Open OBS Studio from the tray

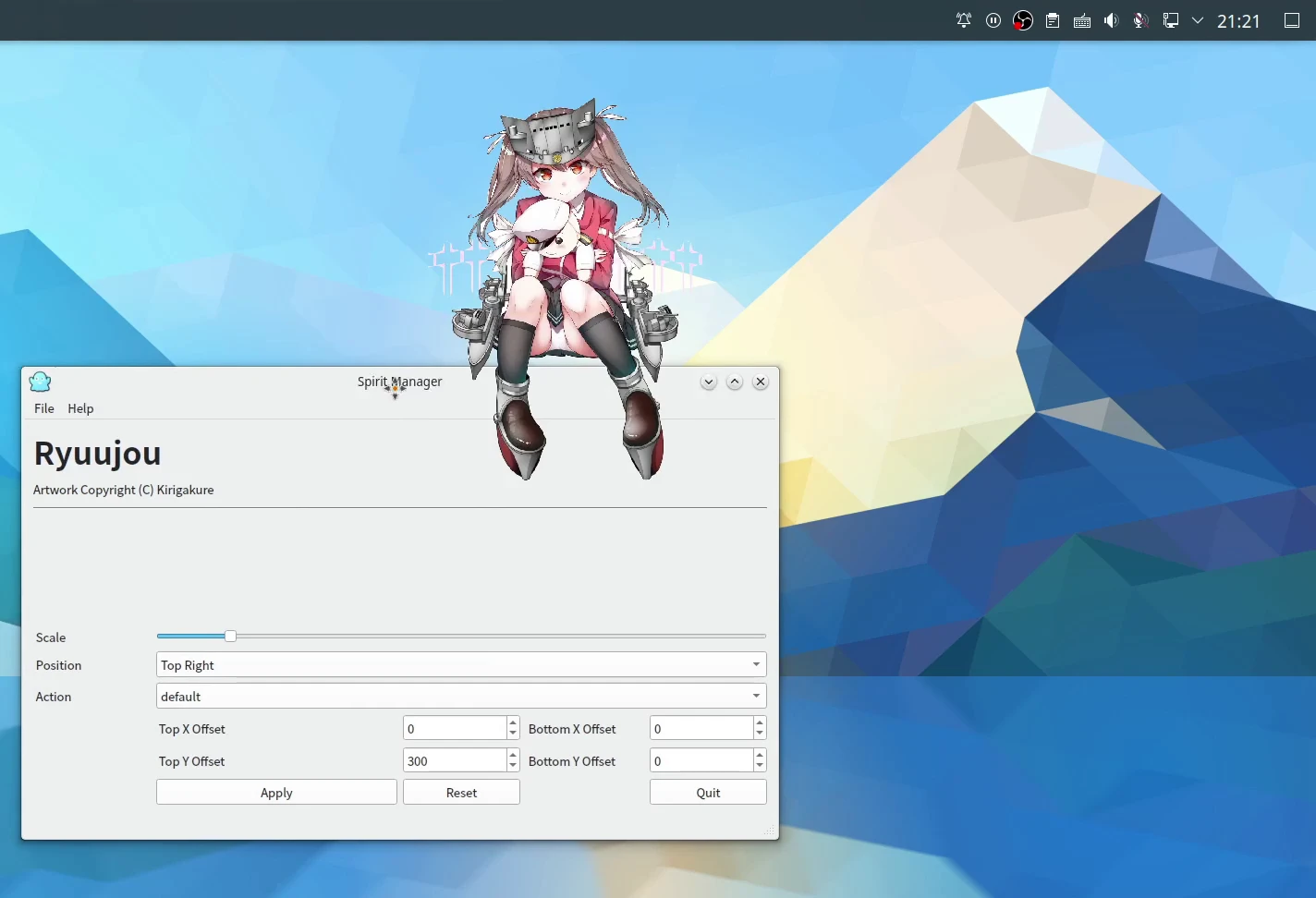[1023, 20]
